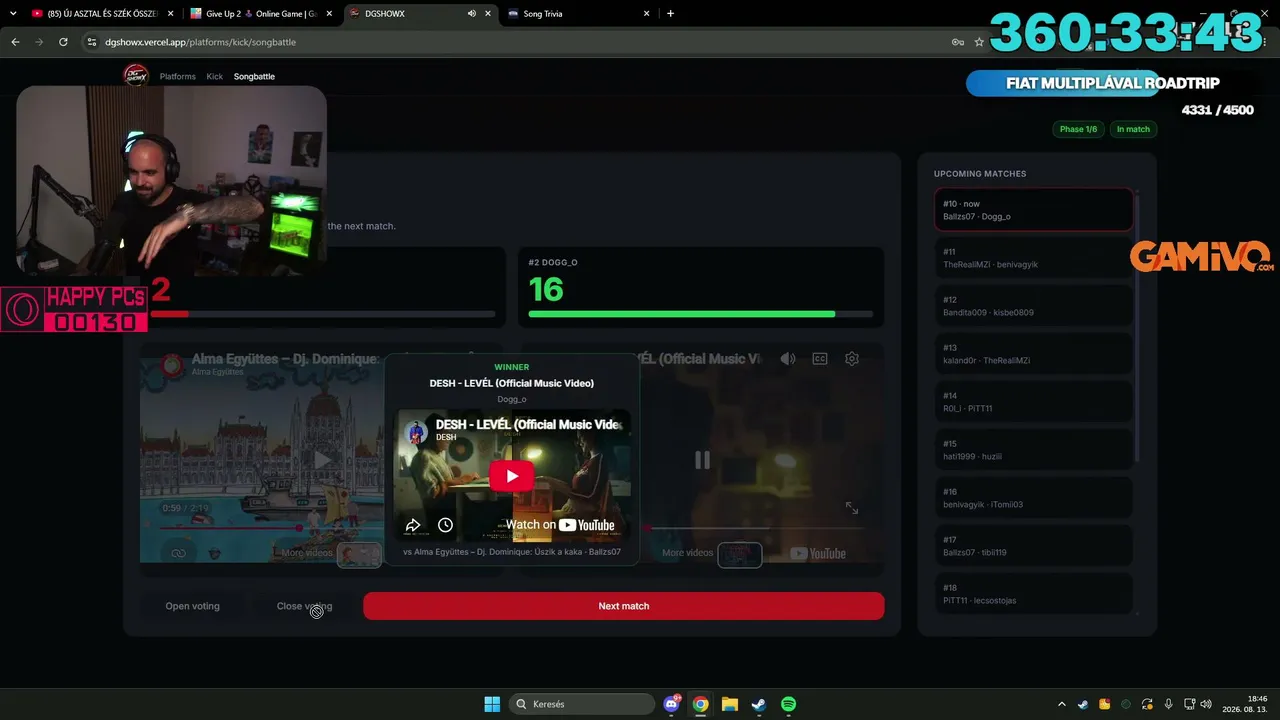This screenshot has width=1280, height=720.
Task: Switch to the Song Trivia tab
Action: pyautogui.click(x=580, y=14)
